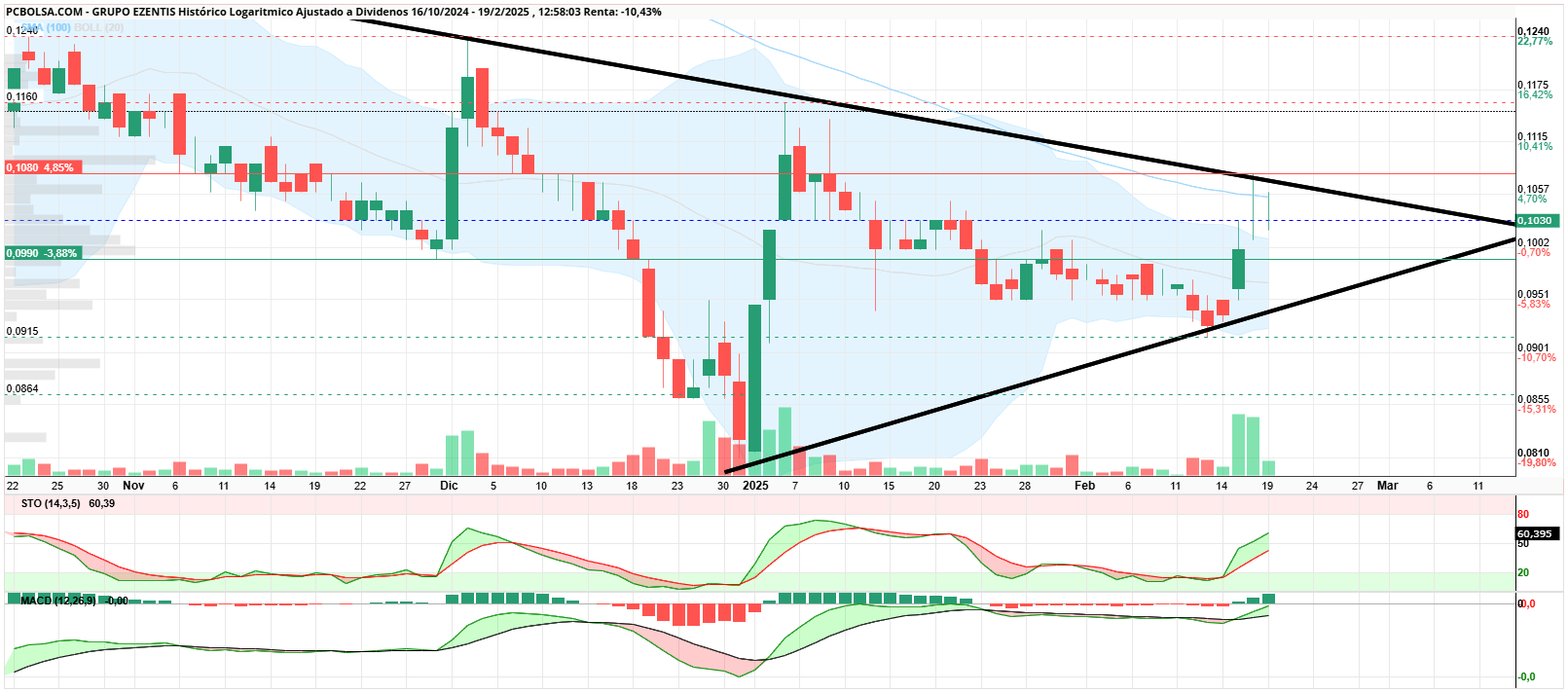
Task: Click the SMA (100) indicator label
Action: click(x=45, y=27)
